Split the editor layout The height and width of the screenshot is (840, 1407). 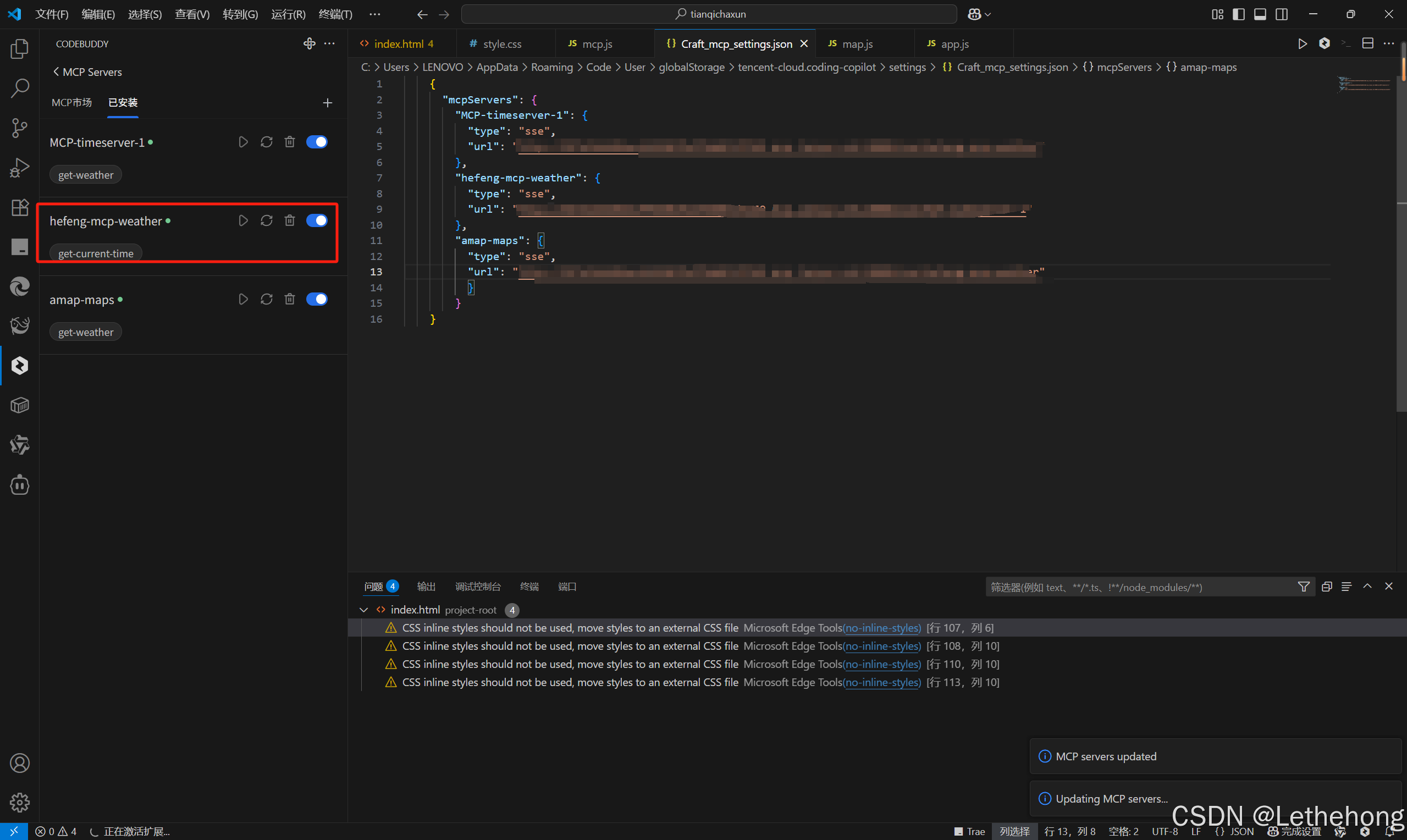tap(1368, 43)
